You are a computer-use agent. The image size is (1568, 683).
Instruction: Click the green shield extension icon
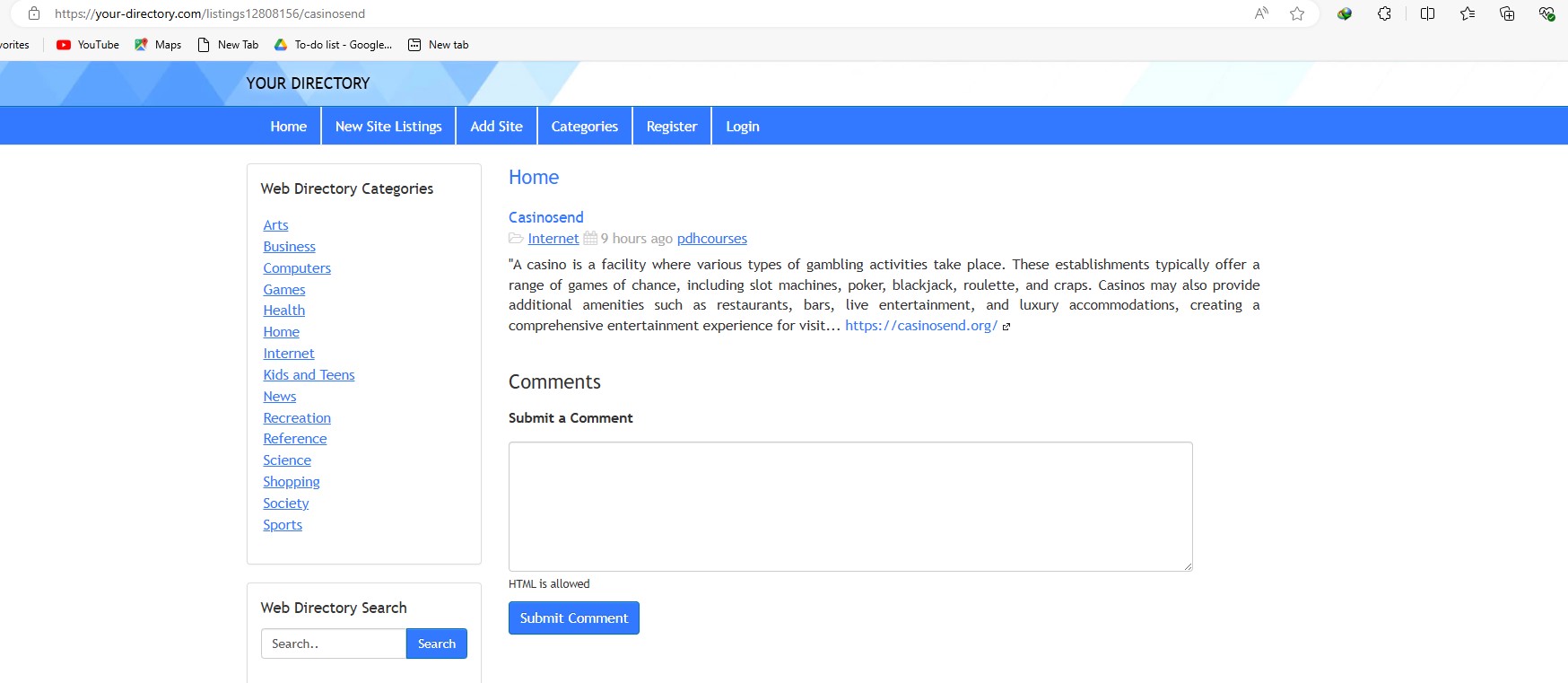click(1344, 13)
